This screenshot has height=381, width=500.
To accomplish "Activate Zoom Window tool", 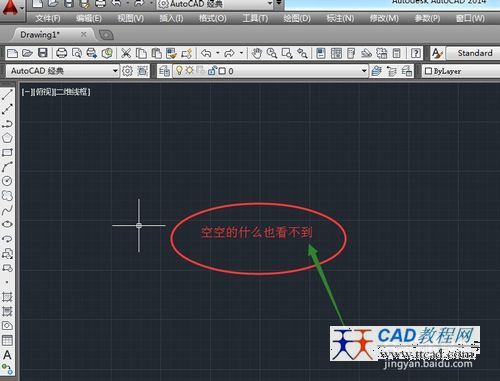I will pyautogui.click(x=287, y=53).
